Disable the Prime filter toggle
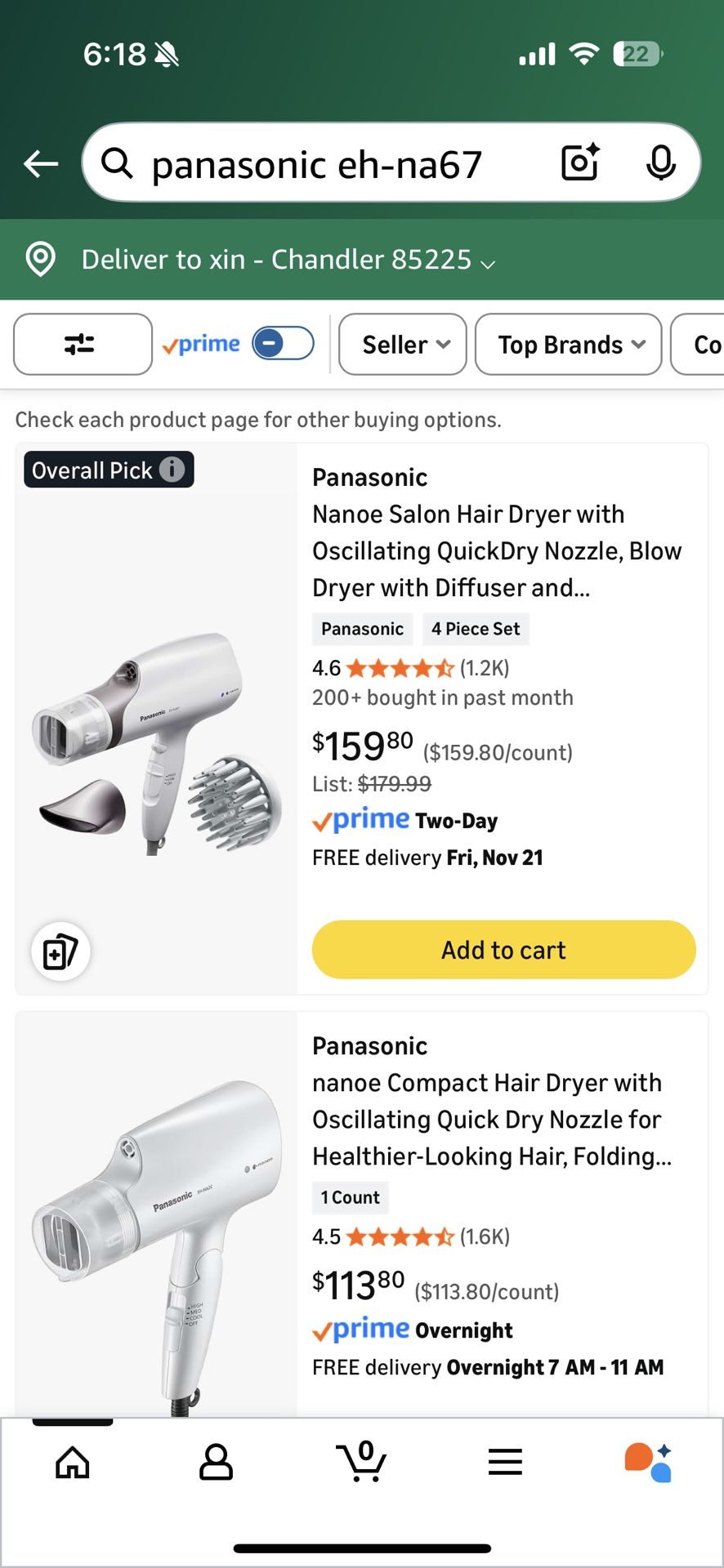Screen dimensions: 724x1568 click(282, 343)
